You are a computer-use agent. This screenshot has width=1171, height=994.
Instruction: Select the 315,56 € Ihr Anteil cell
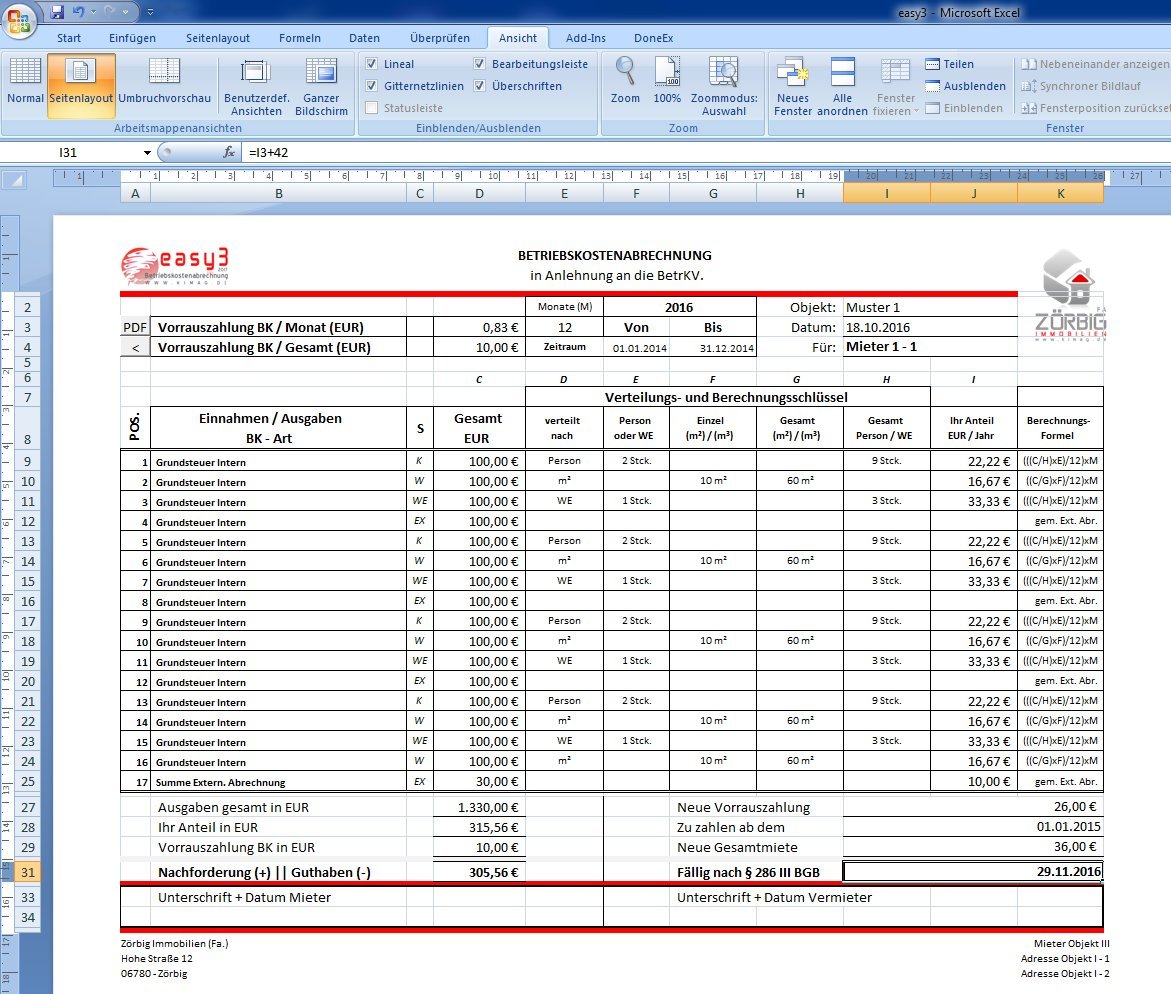click(x=479, y=827)
